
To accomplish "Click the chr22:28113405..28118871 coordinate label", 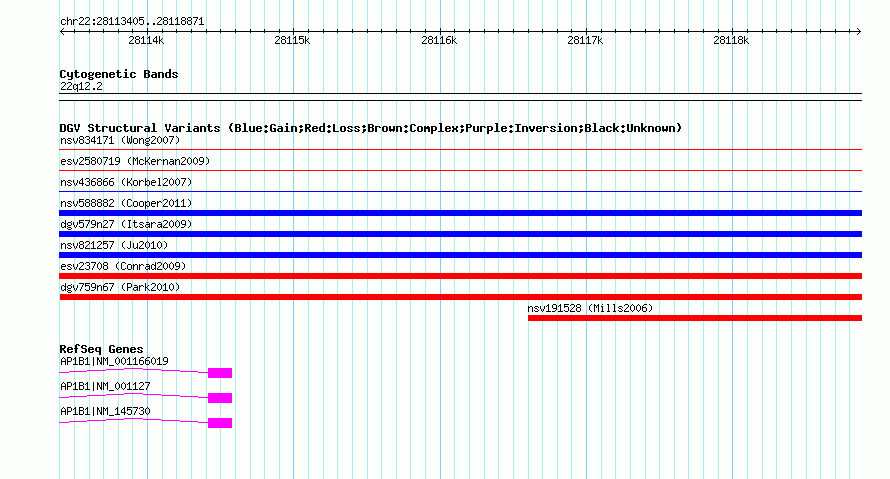I will (132, 22).
